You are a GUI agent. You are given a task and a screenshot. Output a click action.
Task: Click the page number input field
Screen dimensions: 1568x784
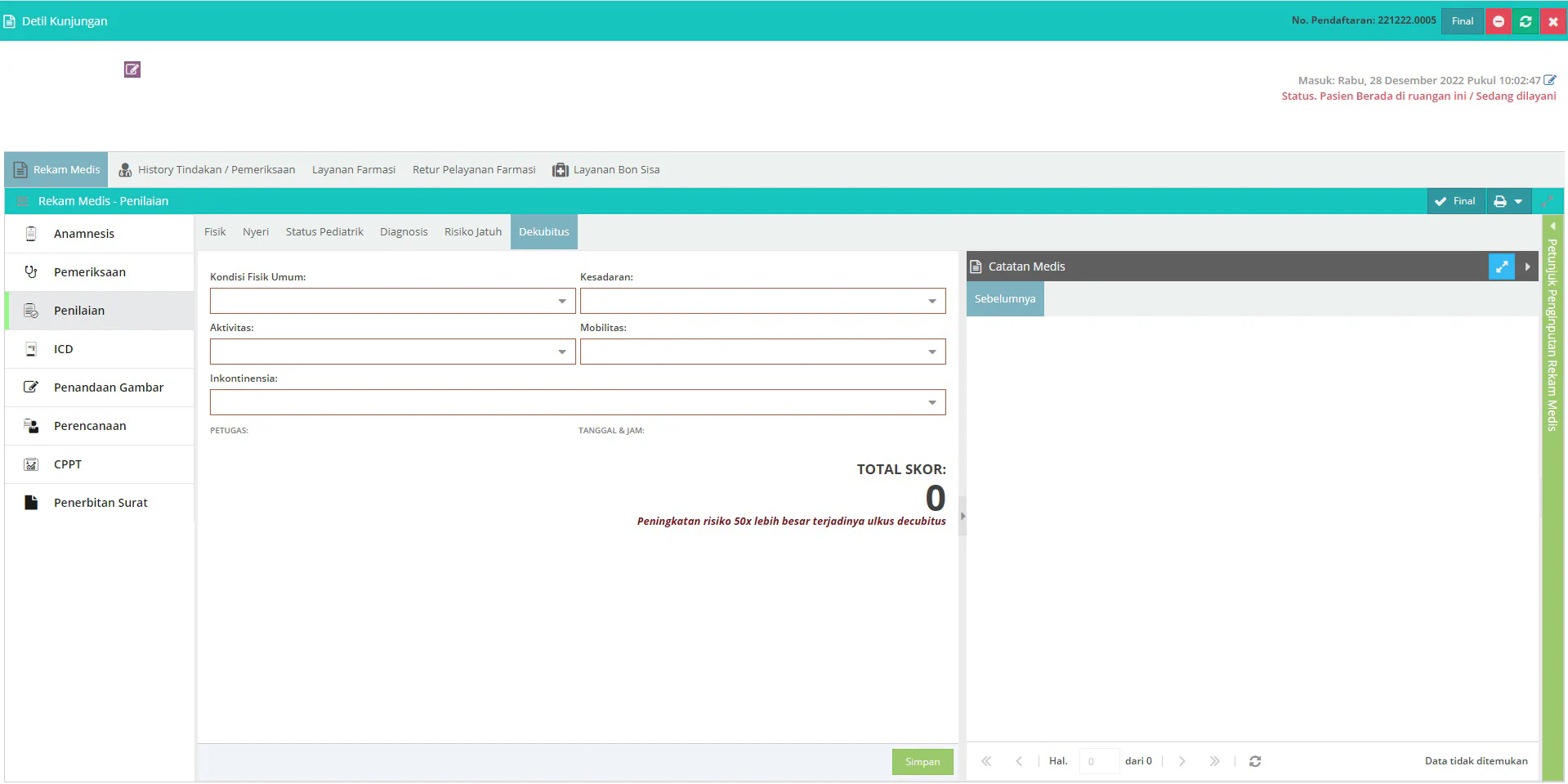tap(1099, 761)
